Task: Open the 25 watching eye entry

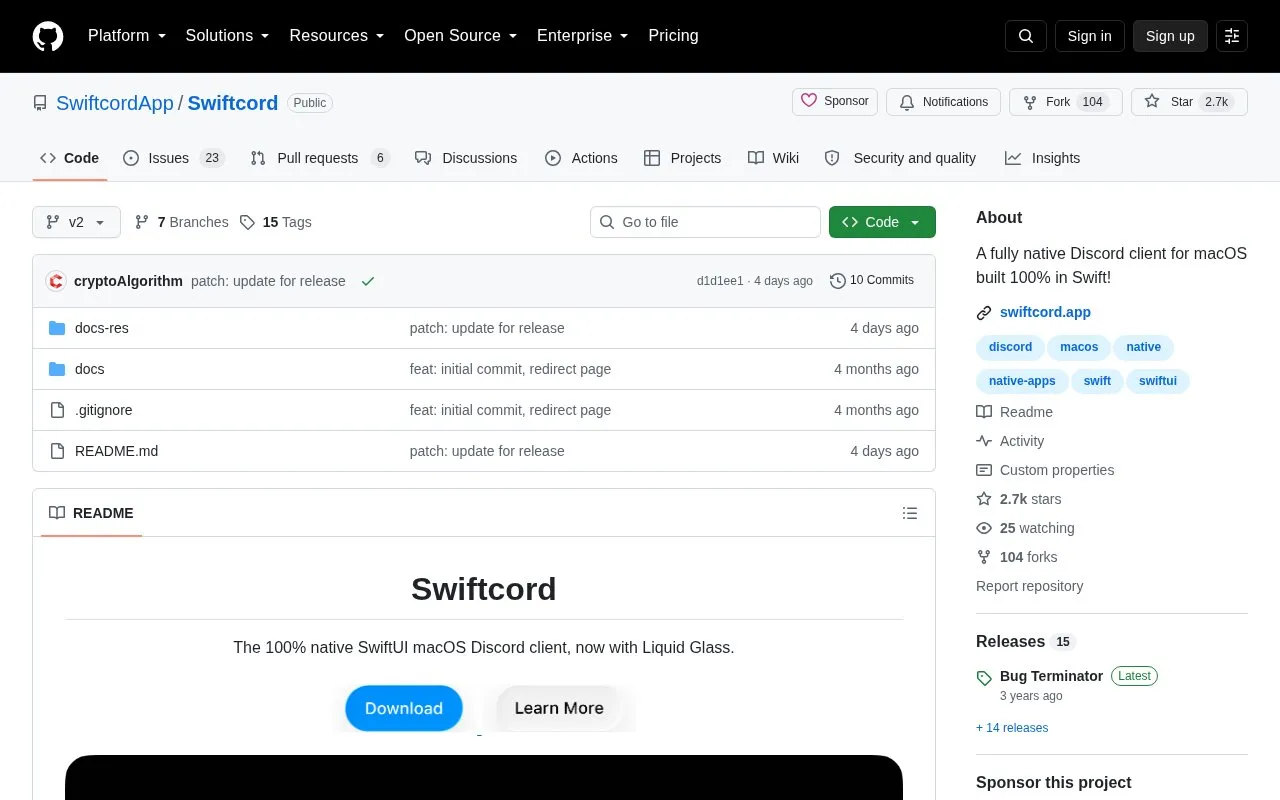Action: 1025,528
